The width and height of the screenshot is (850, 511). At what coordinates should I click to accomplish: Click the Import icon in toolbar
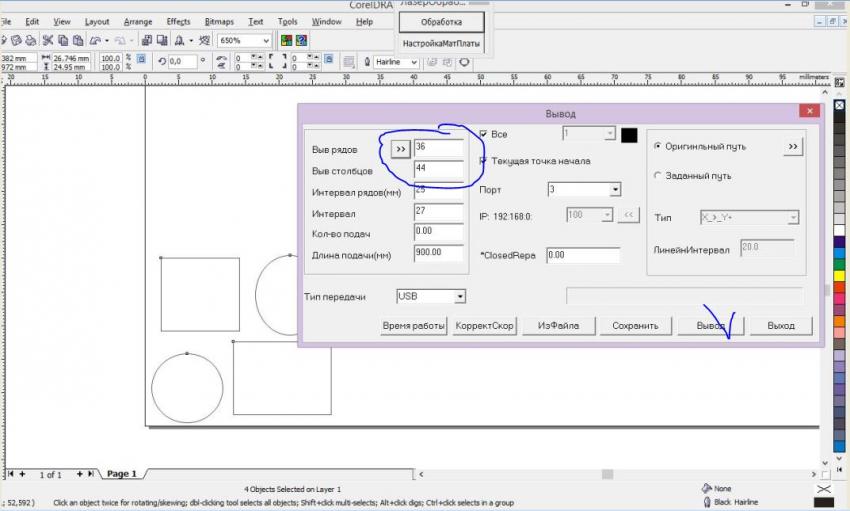[147, 41]
